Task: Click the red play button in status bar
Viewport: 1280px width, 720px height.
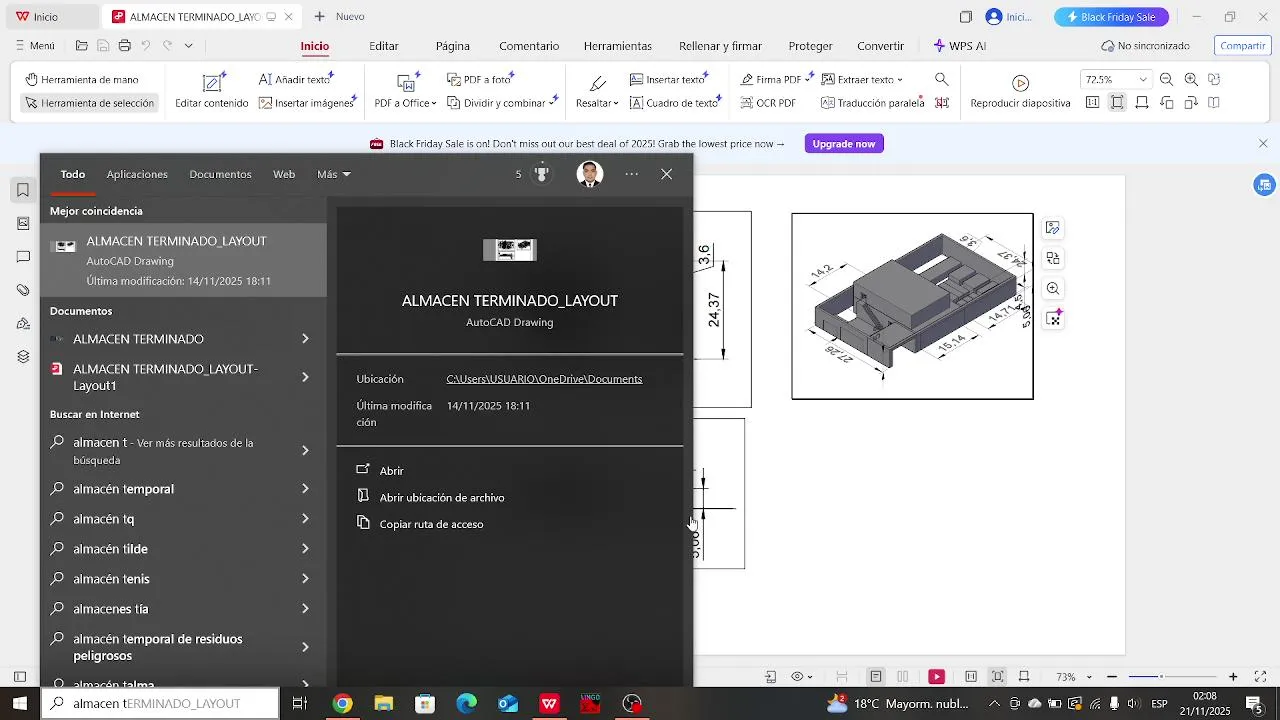Action: 937,677
